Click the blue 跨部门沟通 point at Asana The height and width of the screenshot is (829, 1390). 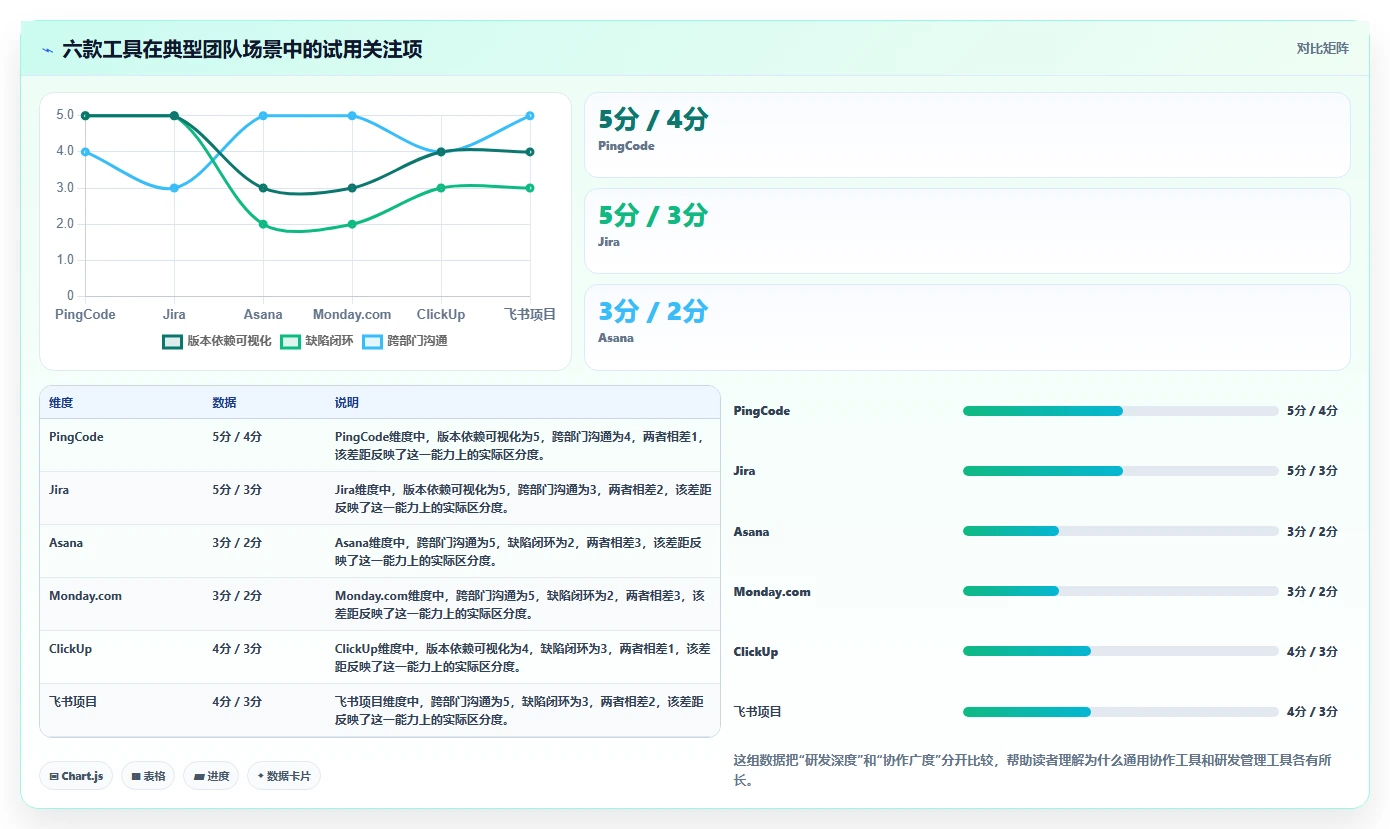point(263,116)
